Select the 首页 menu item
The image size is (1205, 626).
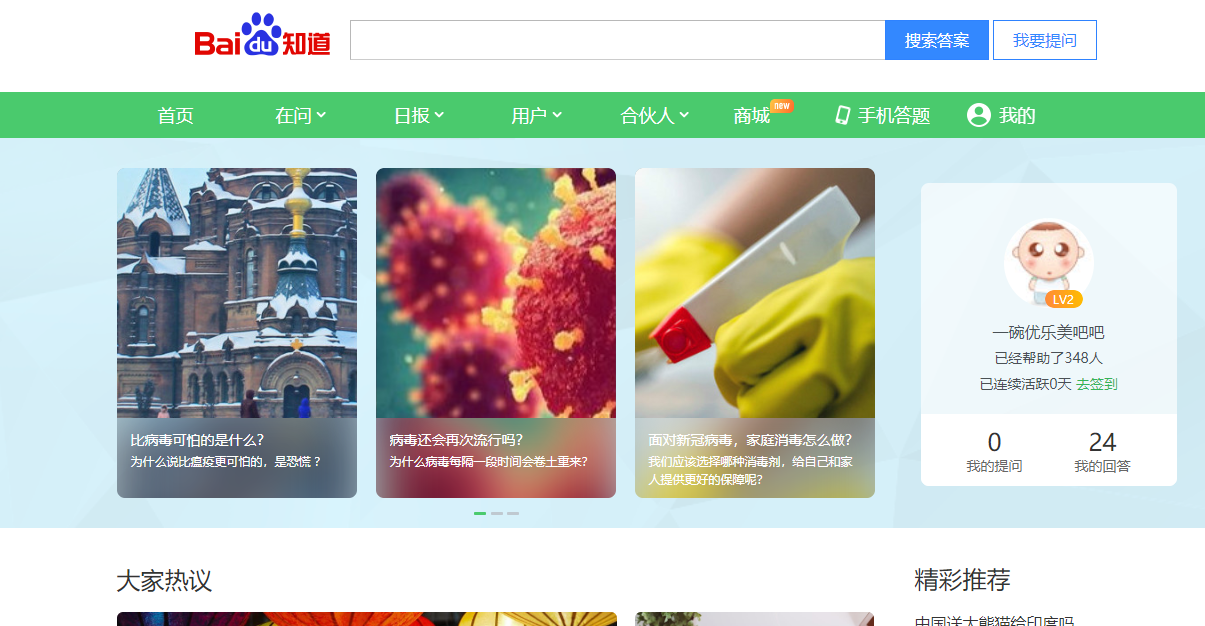[174, 115]
